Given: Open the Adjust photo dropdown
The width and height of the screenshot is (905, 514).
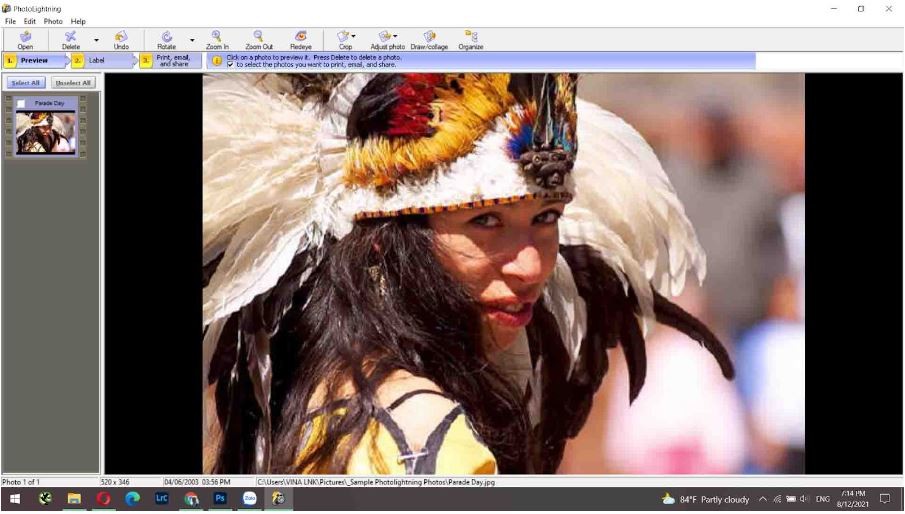Looking at the screenshot, I should 387,39.
